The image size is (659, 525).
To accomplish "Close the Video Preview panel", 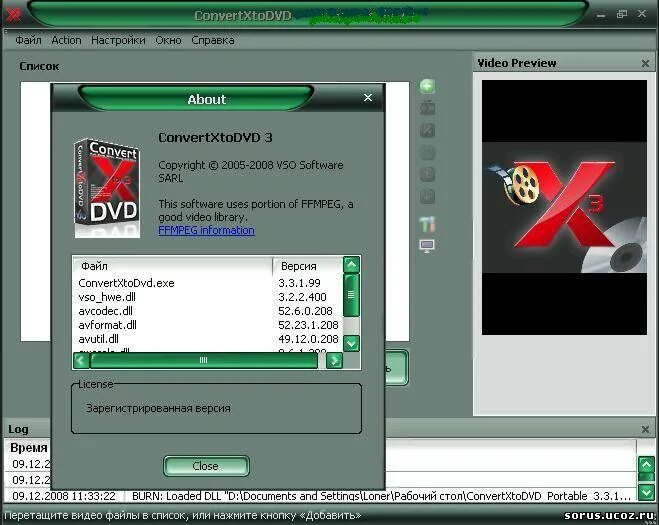I will click(x=646, y=63).
